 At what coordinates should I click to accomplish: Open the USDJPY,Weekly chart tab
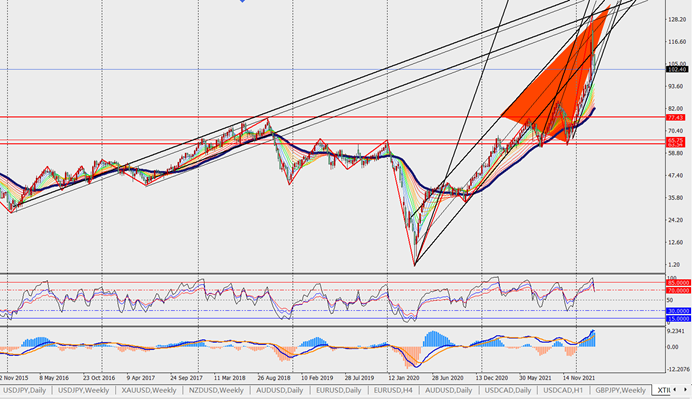pyautogui.click(x=83, y=390)
